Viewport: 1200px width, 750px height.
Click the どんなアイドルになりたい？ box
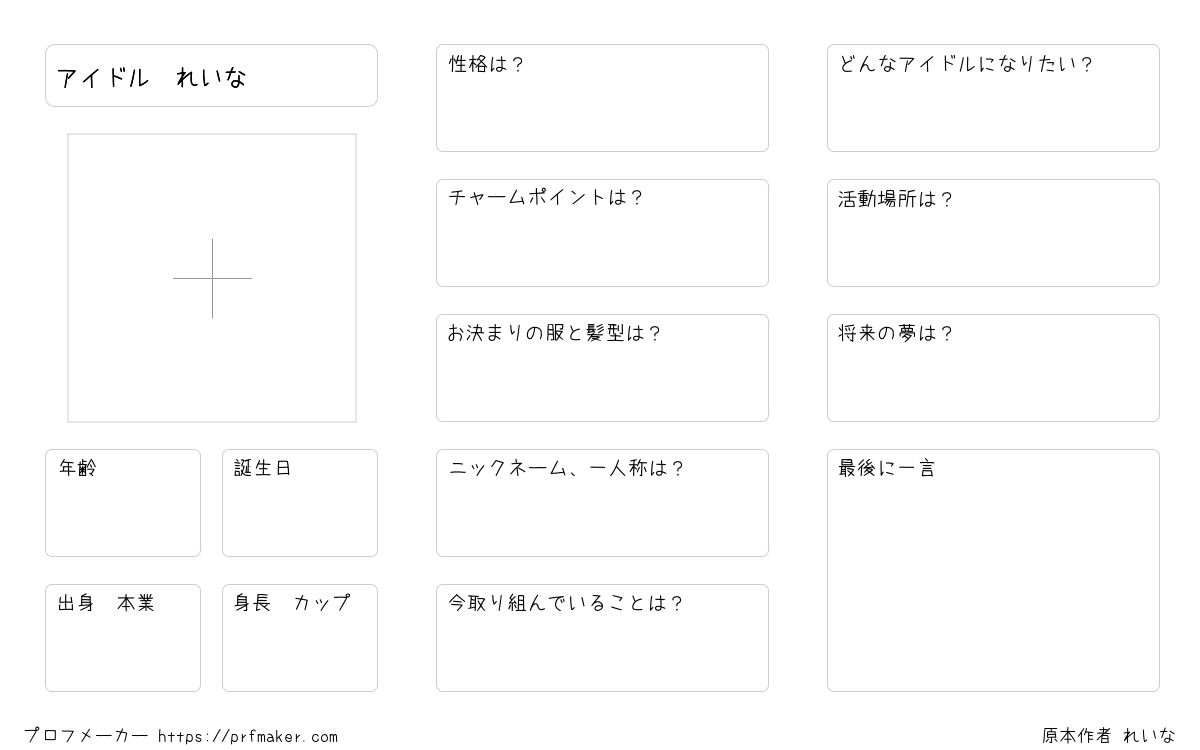(x=993, y=98)
